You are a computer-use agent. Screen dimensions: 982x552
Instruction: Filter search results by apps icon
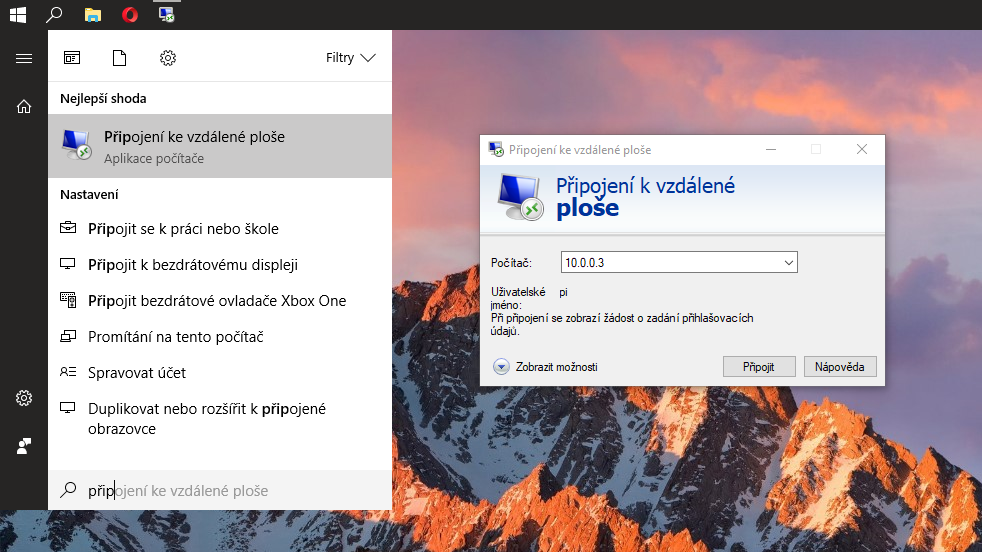(x=72, y=58)
